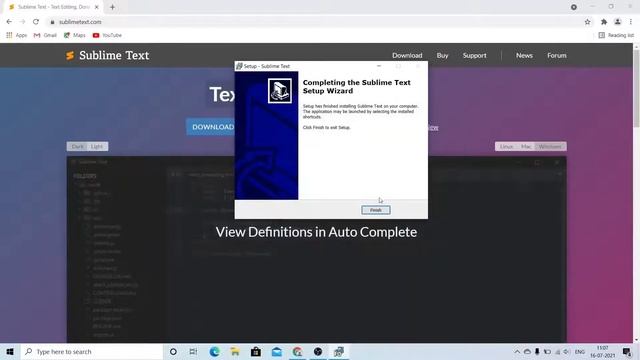Select the Windows preview option
This screenshot has height=360, width=640.
pos(550,147)
